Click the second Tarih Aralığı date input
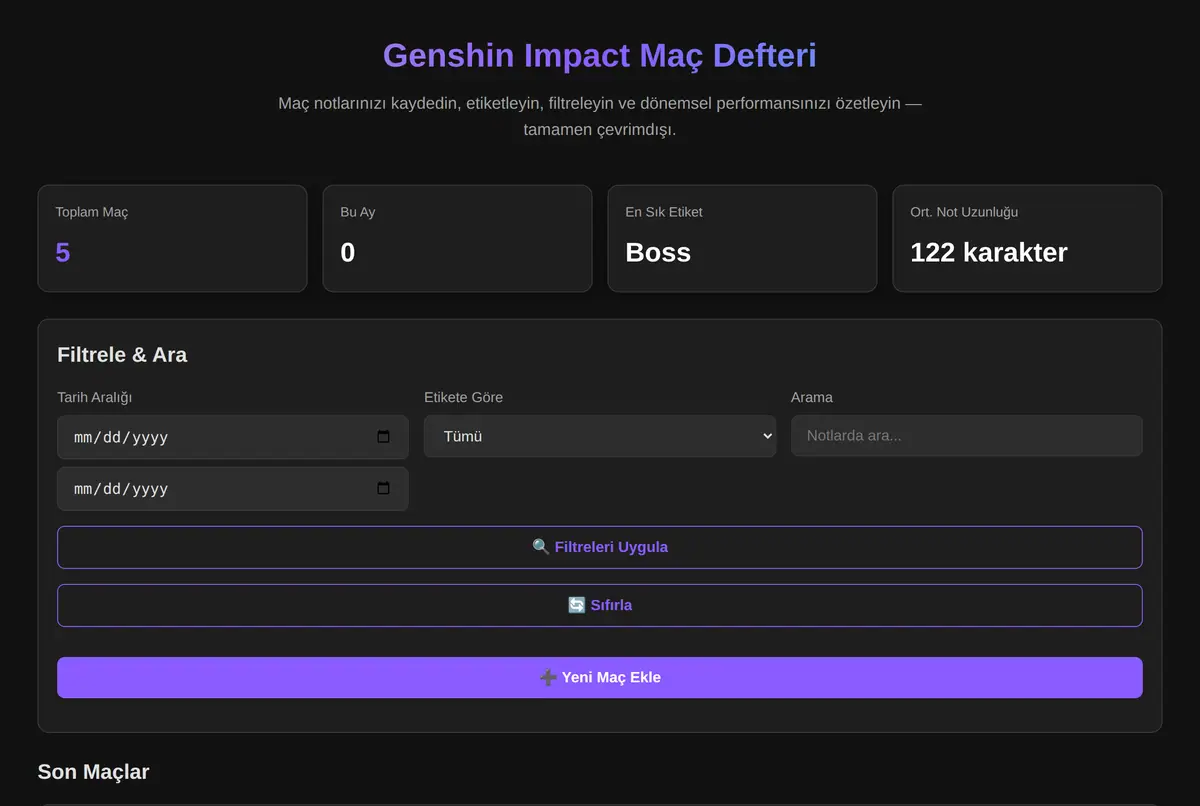1200x806 pixels. point(233,489)
